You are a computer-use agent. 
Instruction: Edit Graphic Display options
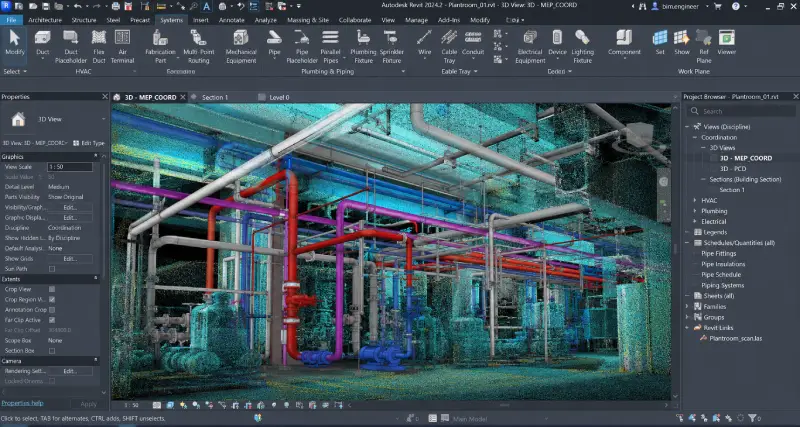pos(70,218)
